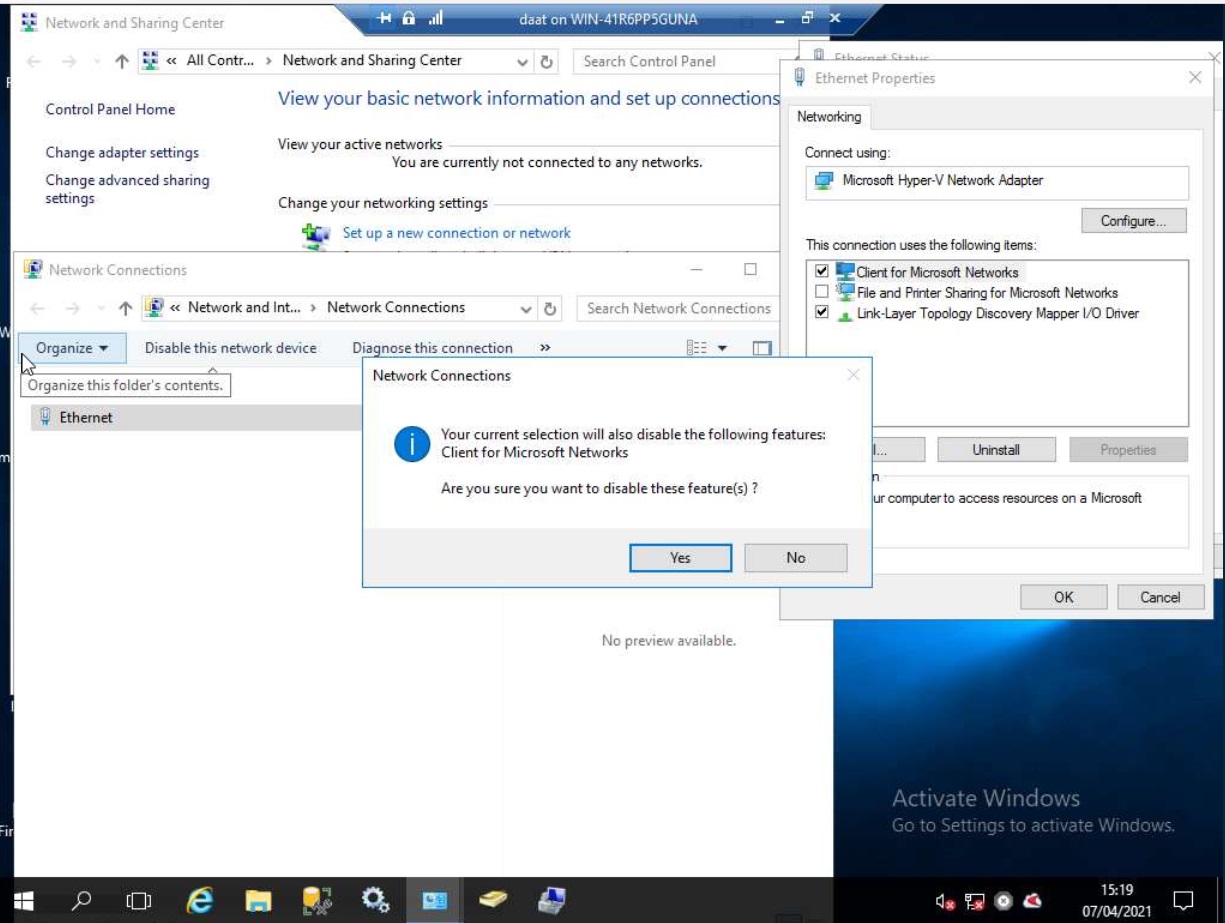
Task: Expand the toolbar overflow chevron
Action: [544, 348]
